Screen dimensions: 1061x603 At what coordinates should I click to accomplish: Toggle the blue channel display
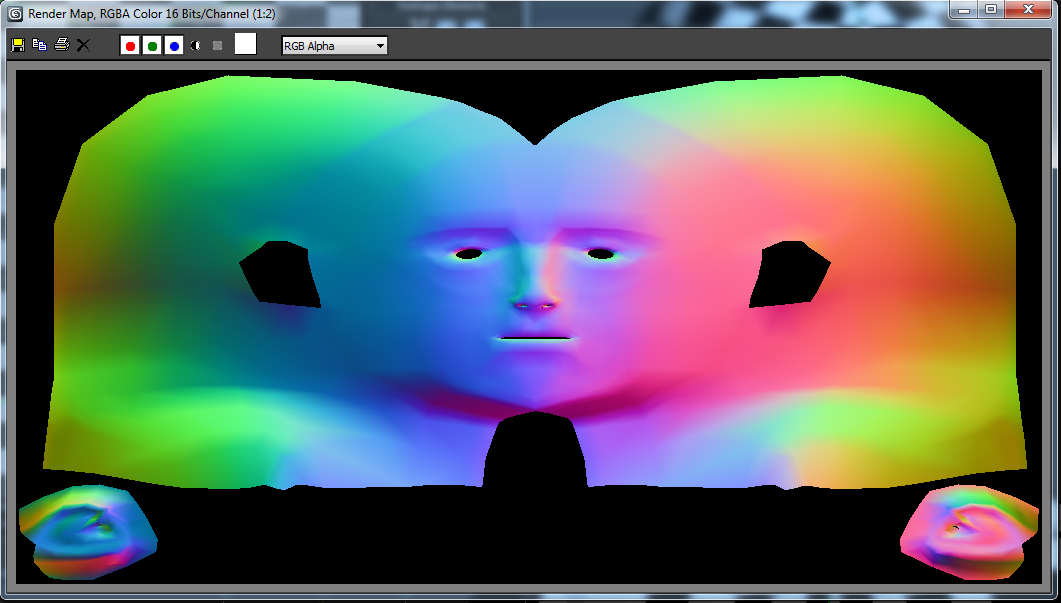(173, 45)
